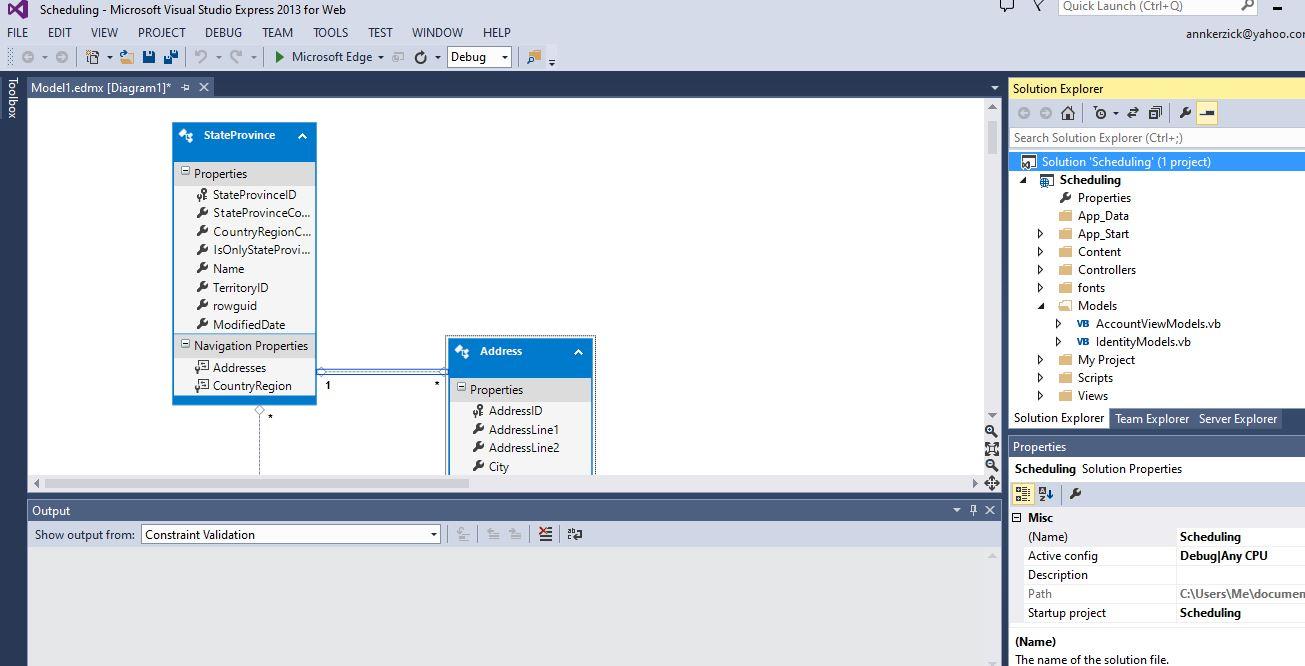The width and height of the screenshot is (1305, 666).
Task: Pin the Output window via its pin icon
Action: click(972, 510)
